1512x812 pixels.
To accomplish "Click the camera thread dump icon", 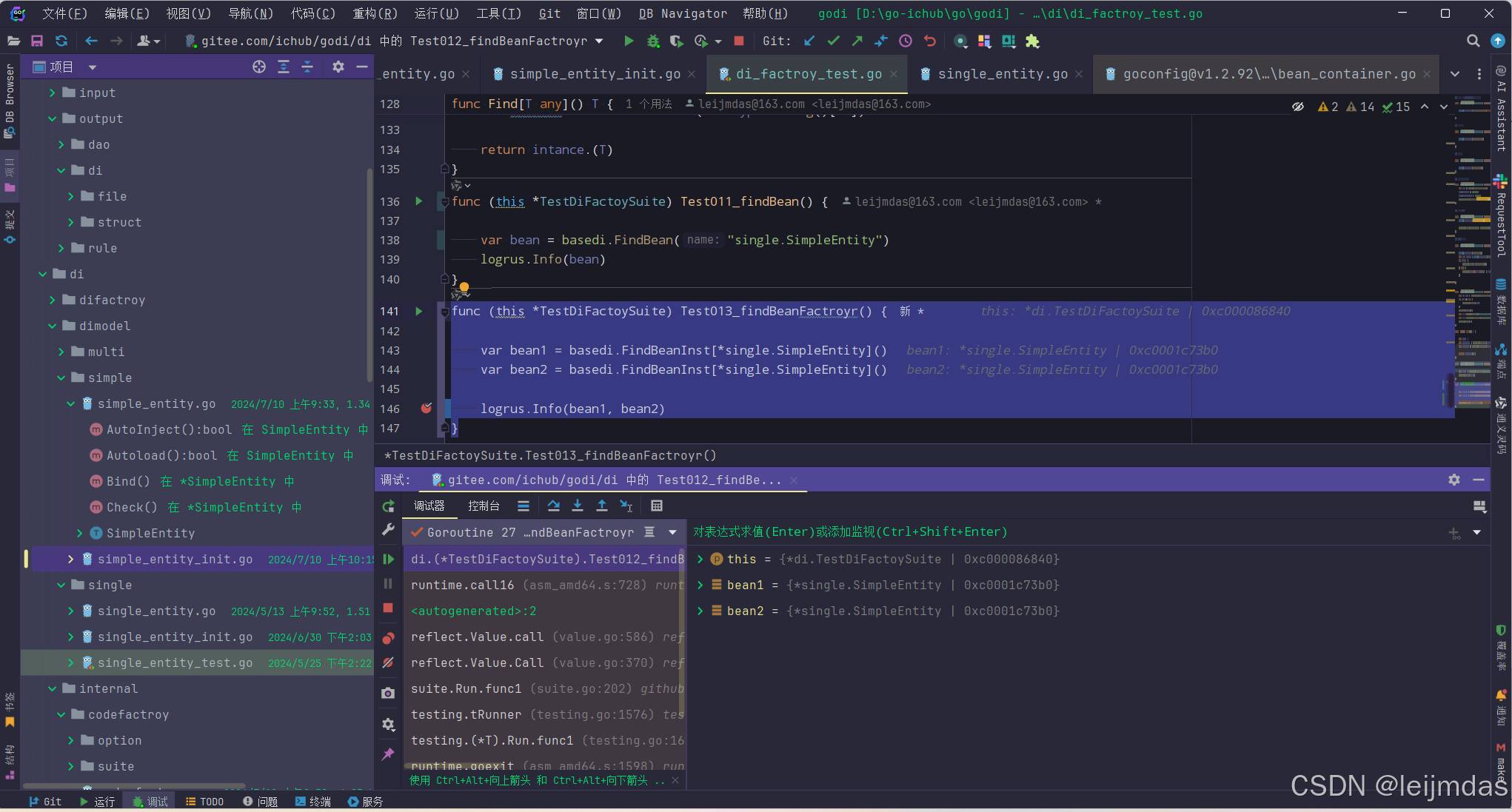I will click(x=388, y=693).
